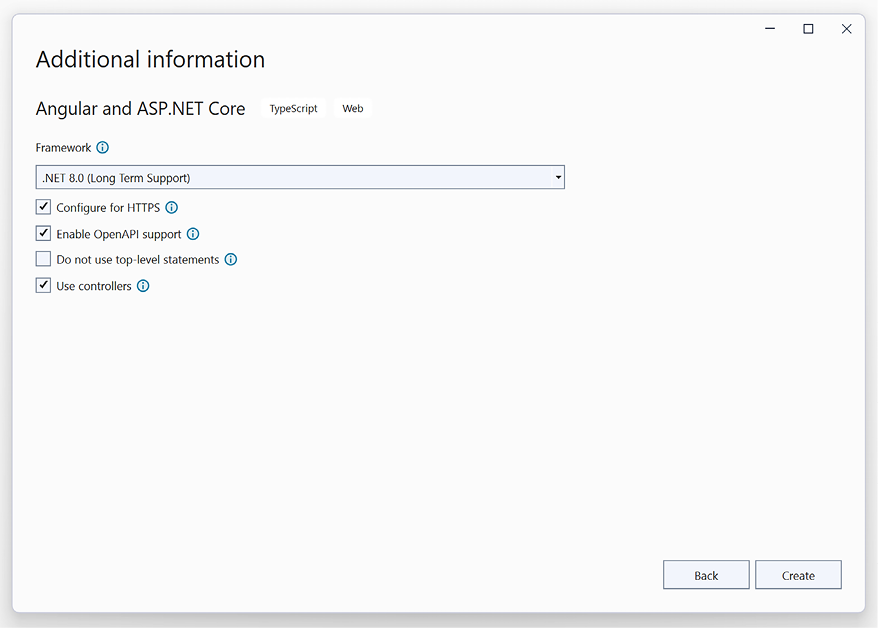This screenshot has height=628, width=878.
Task: Minimize the dialog window
Action: coord(770,29)
